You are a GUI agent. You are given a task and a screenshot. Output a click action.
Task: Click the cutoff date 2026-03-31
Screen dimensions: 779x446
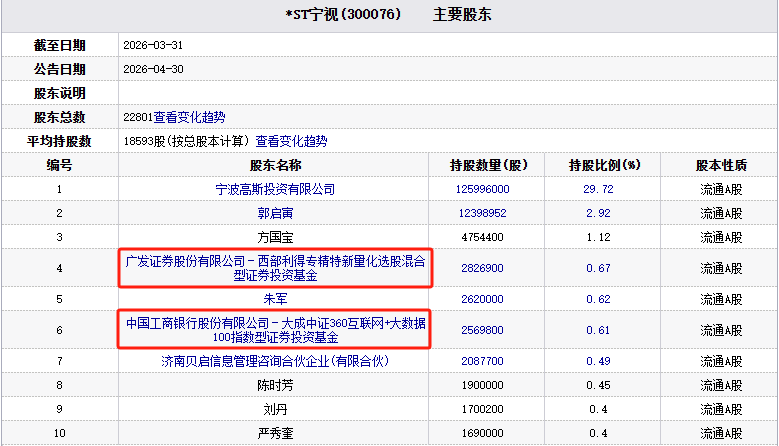click(153, 45)
